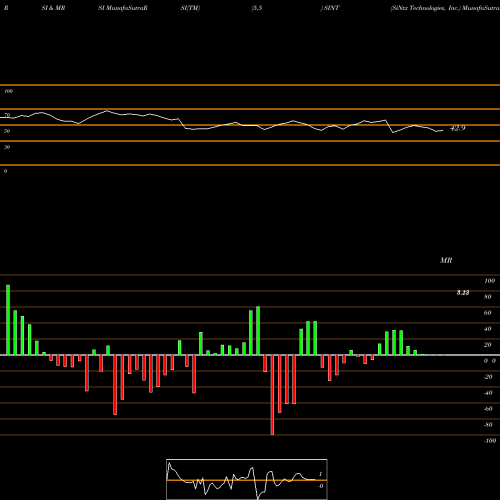Click the first tall green bar at far left

(x=8, y=320)
